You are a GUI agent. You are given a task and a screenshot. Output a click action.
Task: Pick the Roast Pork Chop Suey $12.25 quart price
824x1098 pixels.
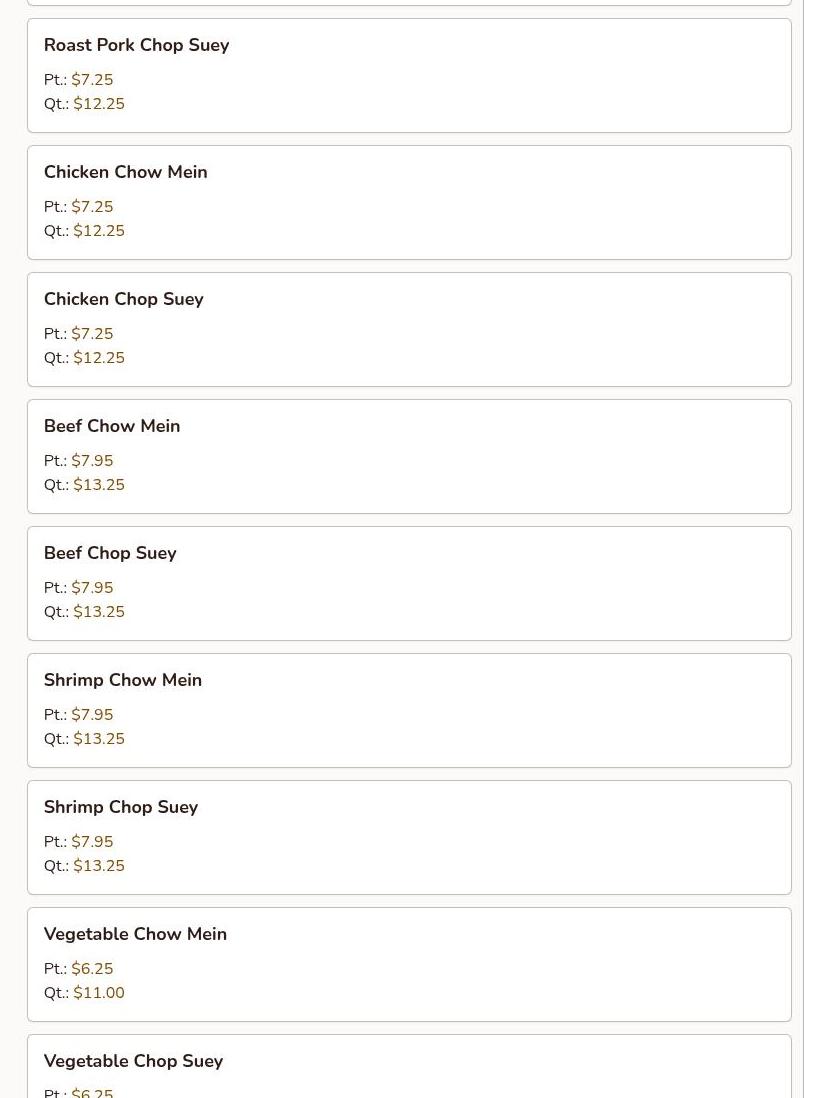click(99, 104)
